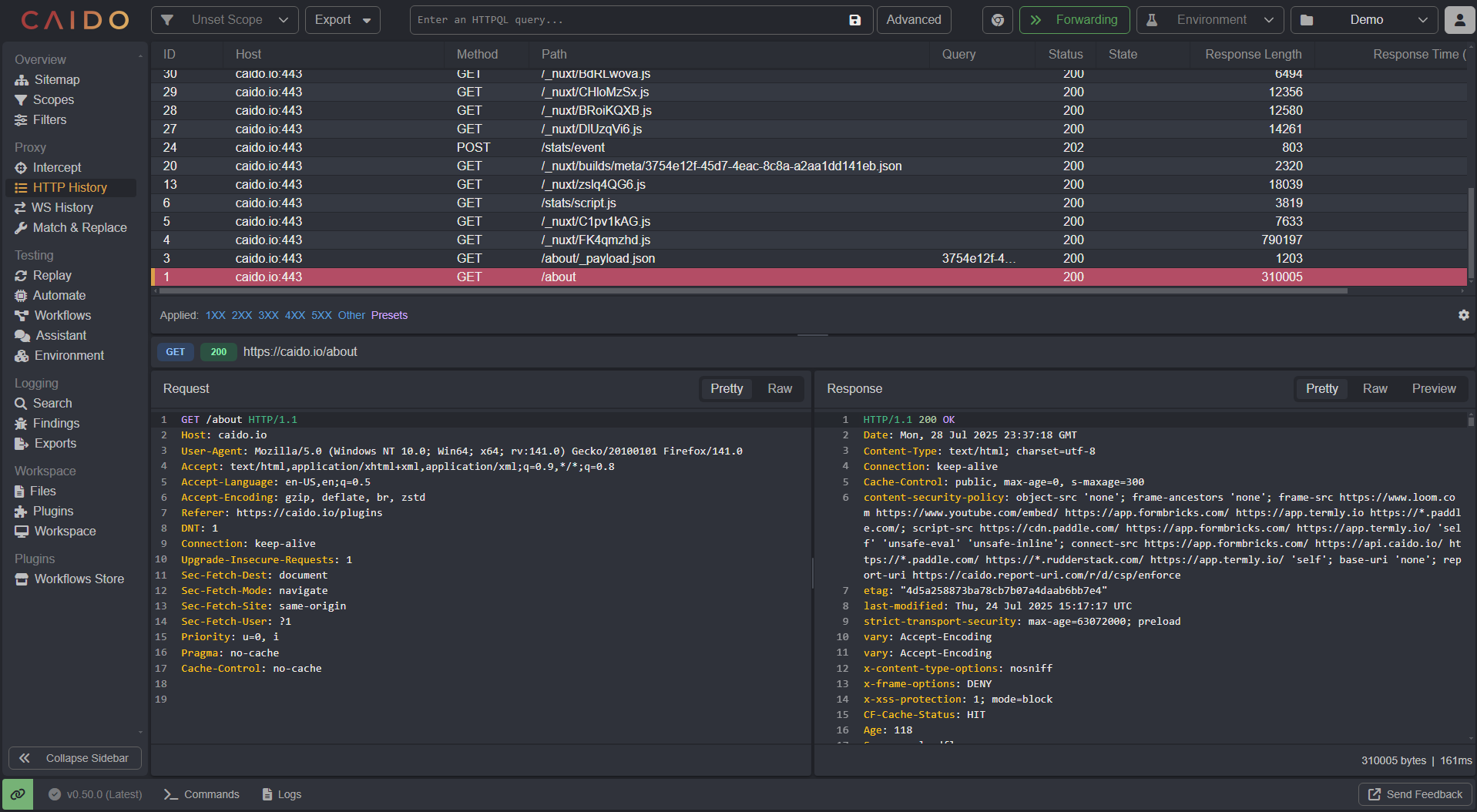Open the Match & Replace tool
This screenshot has width=1477, height=812.
click(x=78, y=227)
